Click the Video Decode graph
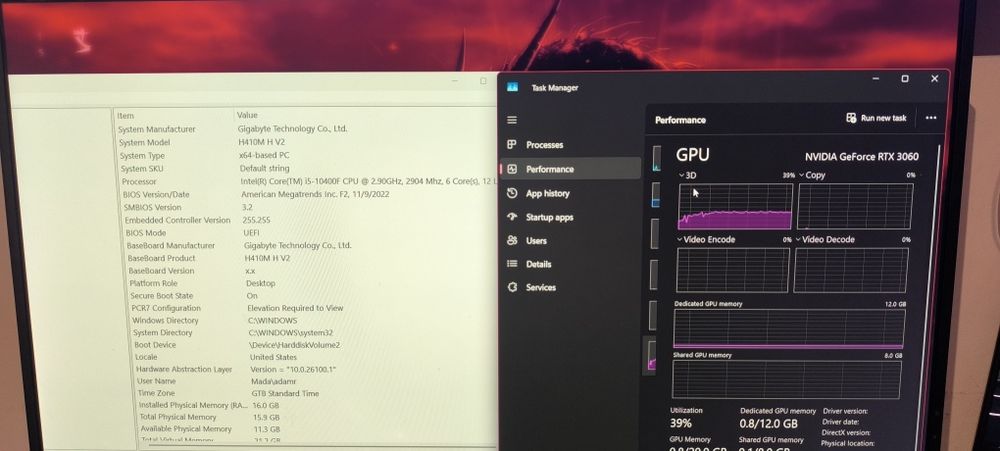Viewport: 1000px width, 451px height. coord(851,270)
